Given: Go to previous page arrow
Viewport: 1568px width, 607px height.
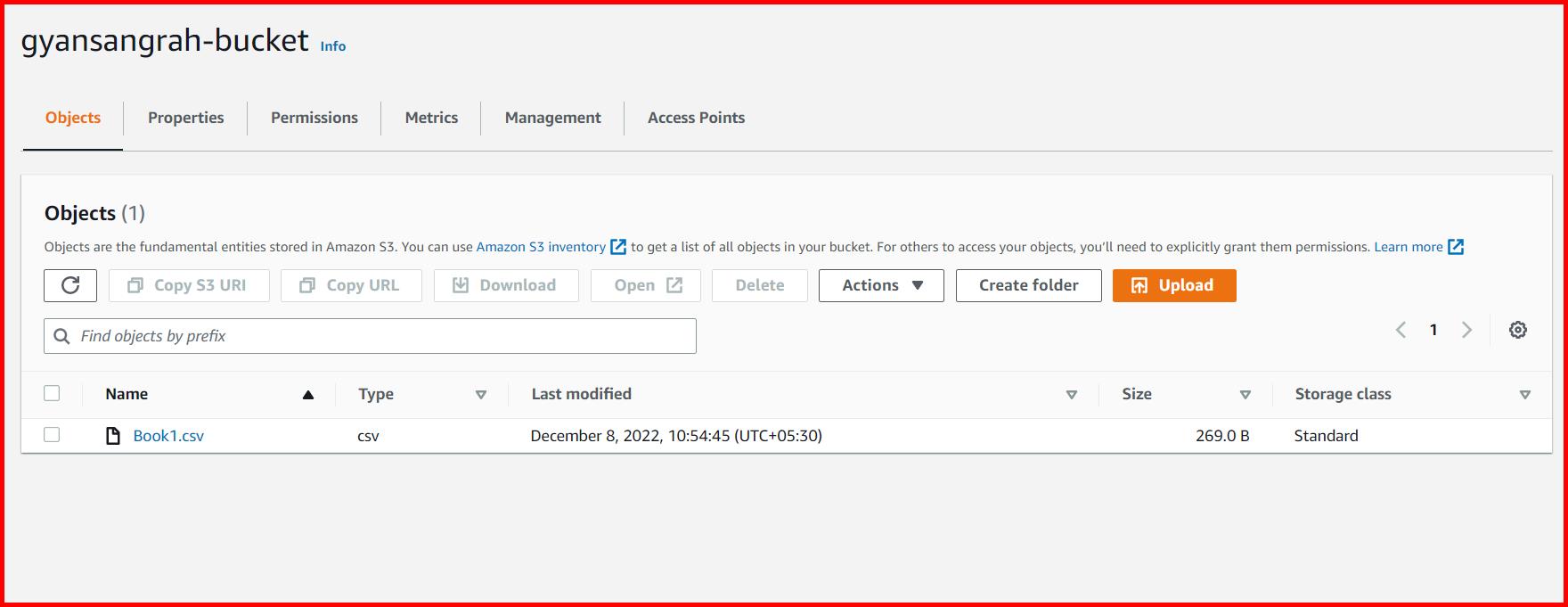Looking at the screenshot, I should click(x=1401, y=330).
